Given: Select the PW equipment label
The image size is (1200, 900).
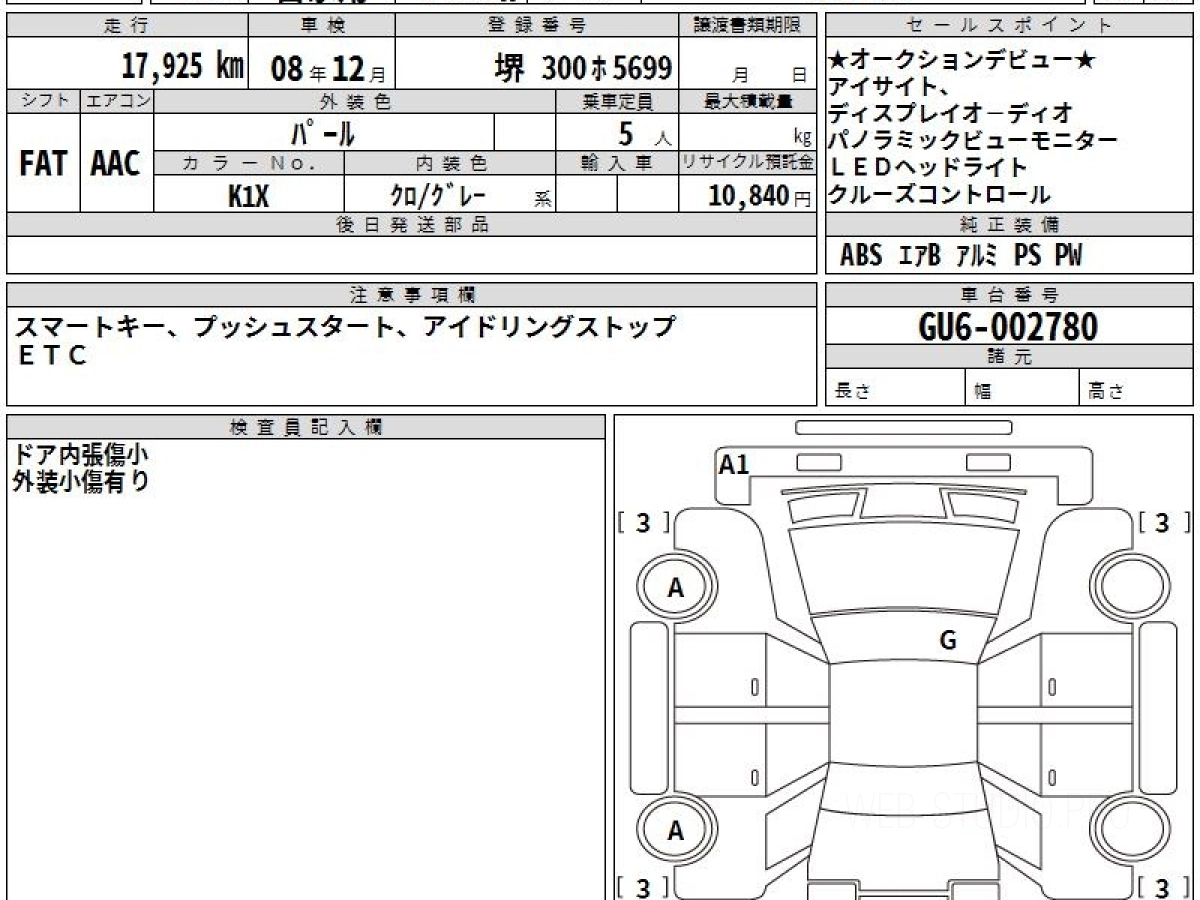Looking at the screenshot, I should (x=1069, y=257).
